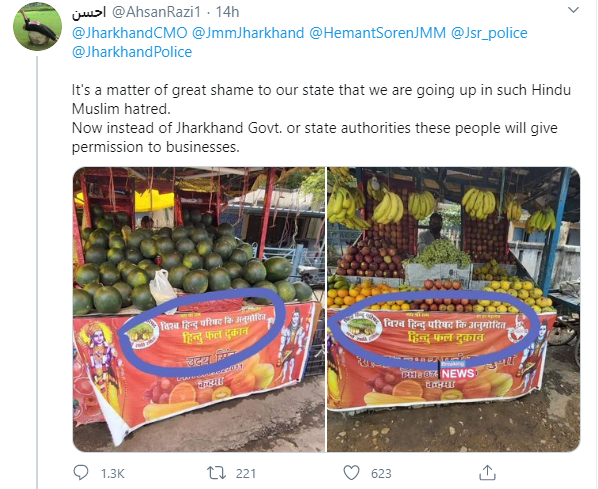Screen dimensions: 598x489
Task: Go to the @Jsr_police mention
Action: 489,33
